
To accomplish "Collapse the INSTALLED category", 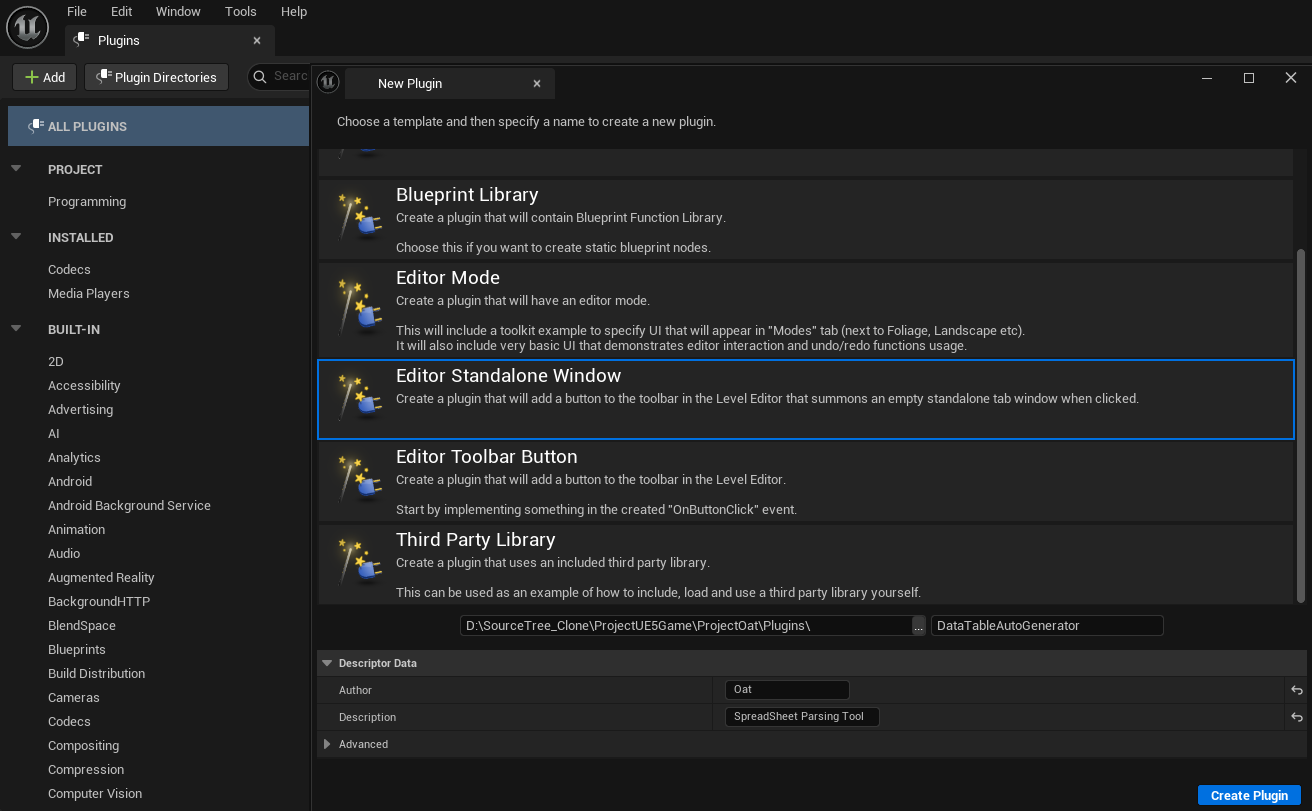I will click(16, 237).
